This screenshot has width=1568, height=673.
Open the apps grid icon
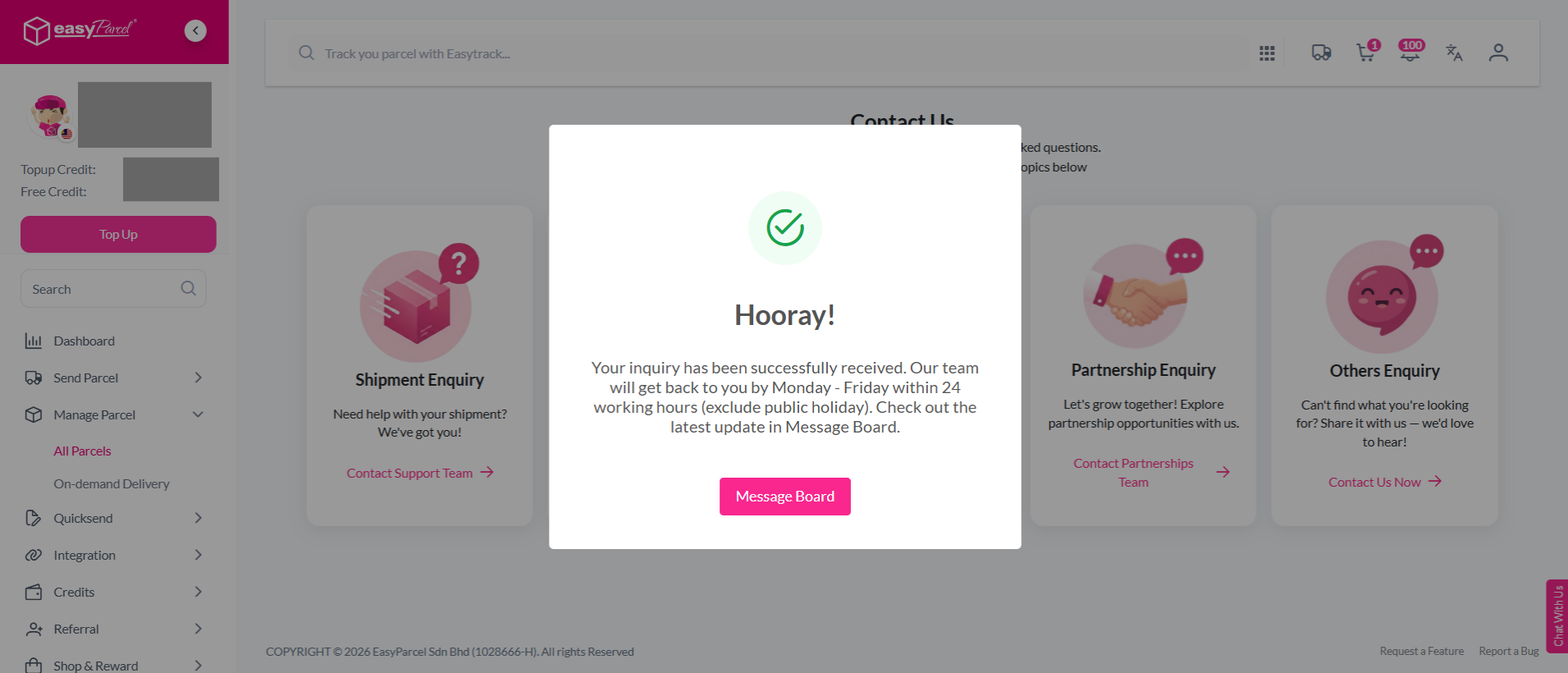pyautogui.click(x=1267, y=53)
